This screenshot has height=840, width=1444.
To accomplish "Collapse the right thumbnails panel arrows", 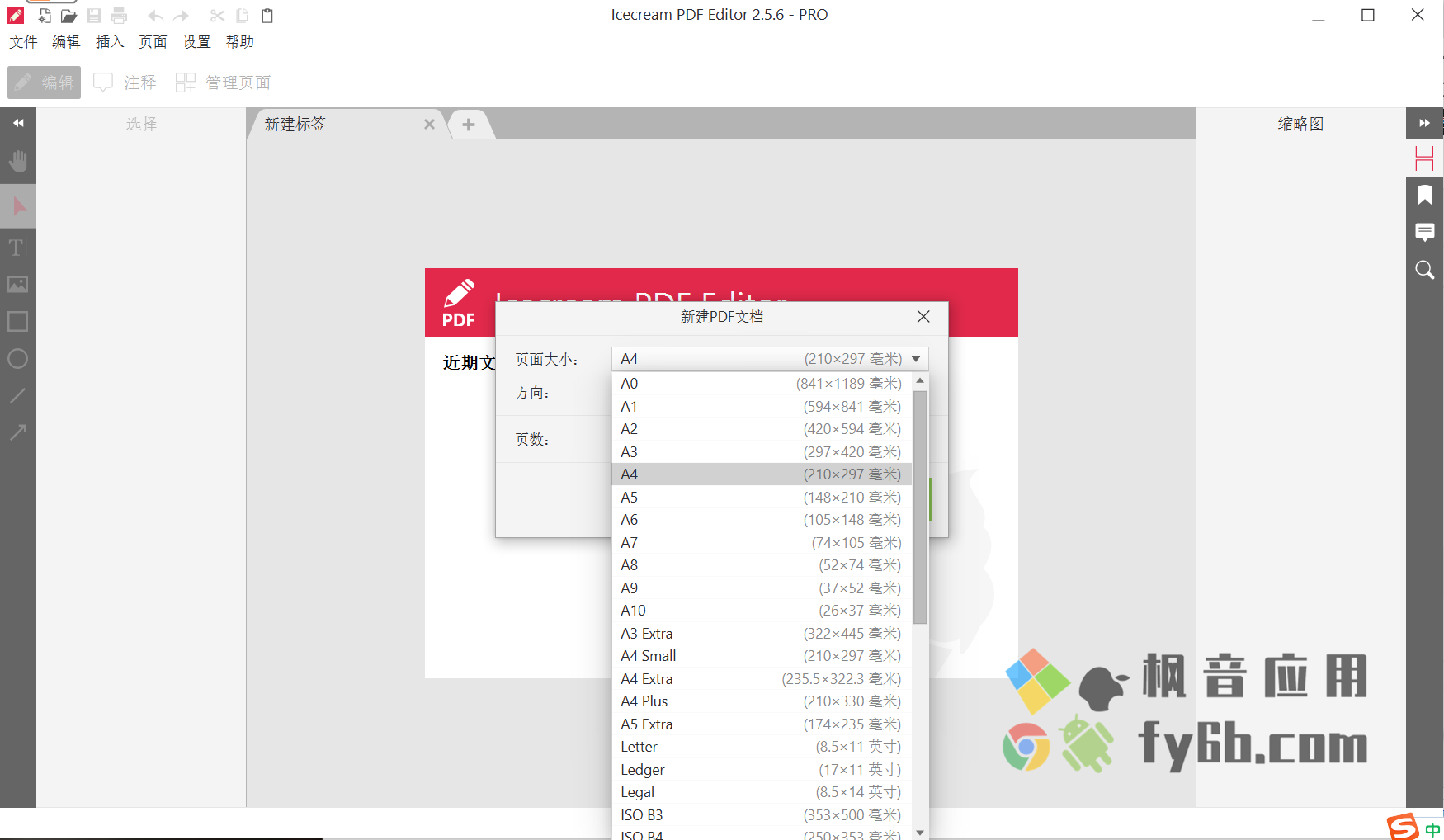I will click(1424, 123).
